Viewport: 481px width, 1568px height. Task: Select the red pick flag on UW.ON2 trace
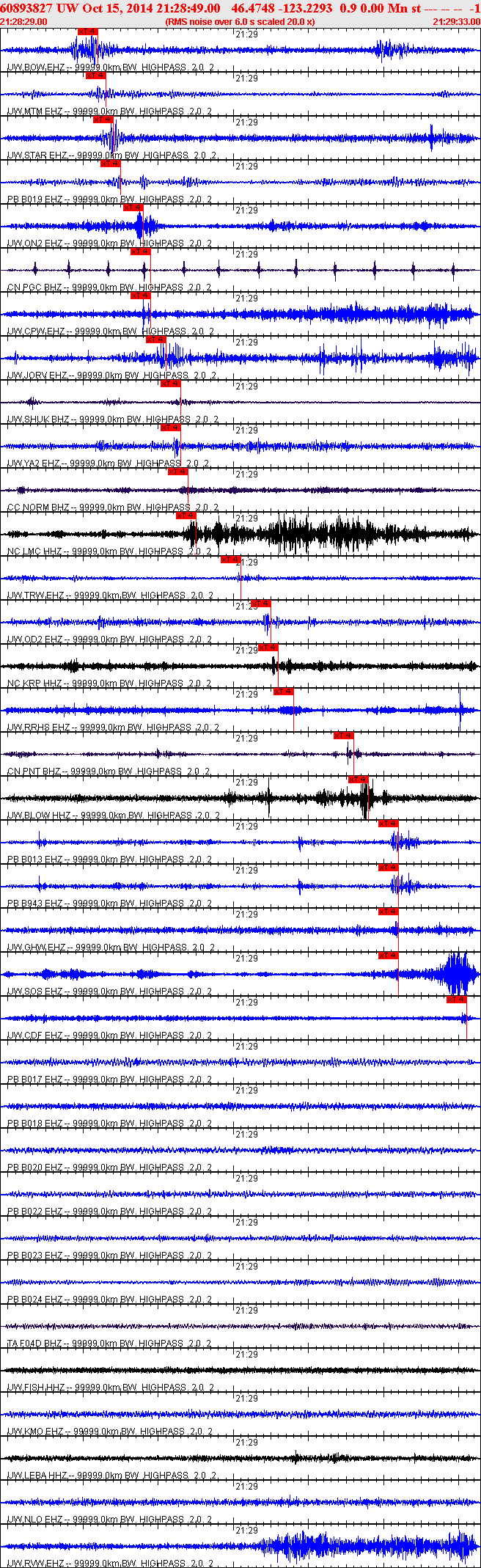pyautogui.click(x=133, y=208)
